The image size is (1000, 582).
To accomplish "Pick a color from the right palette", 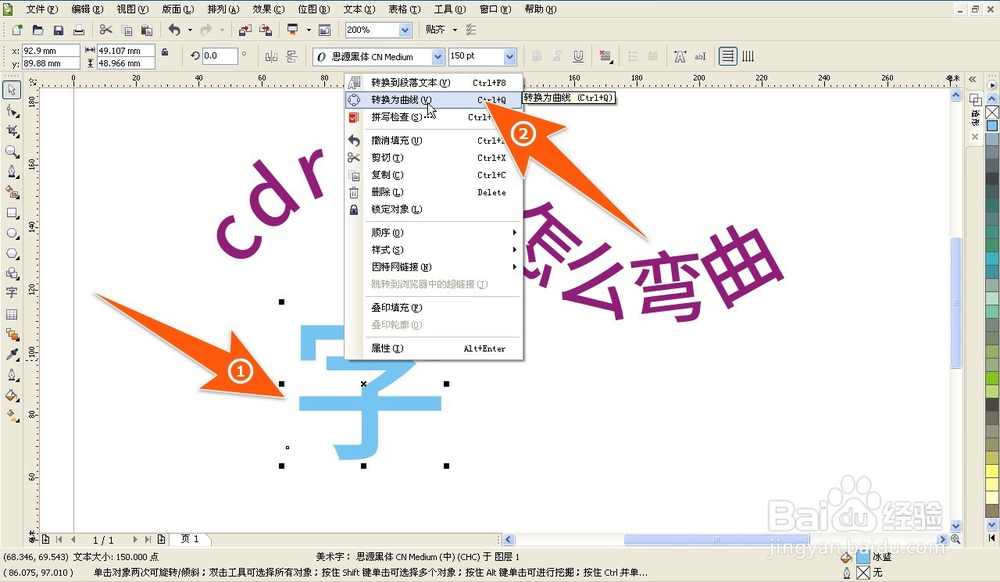I will (991, 200).
